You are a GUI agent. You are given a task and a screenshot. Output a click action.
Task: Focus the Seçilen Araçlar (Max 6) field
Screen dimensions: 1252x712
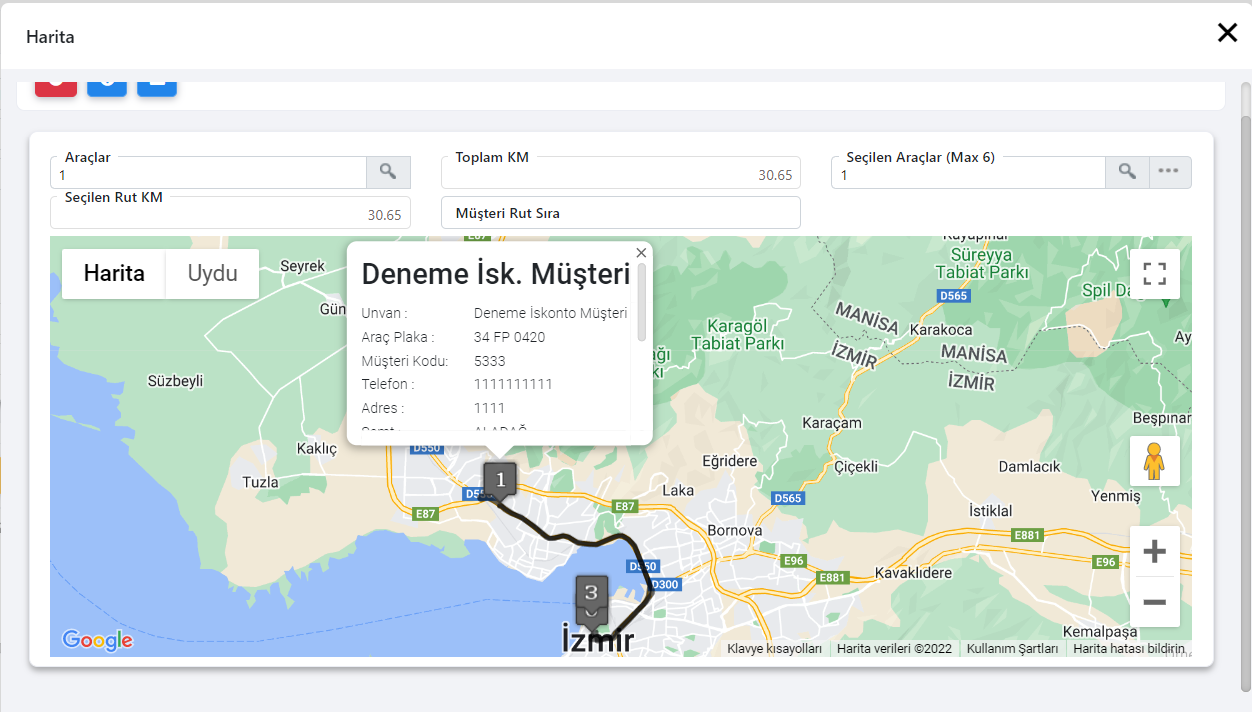click(x=968, y=173)
